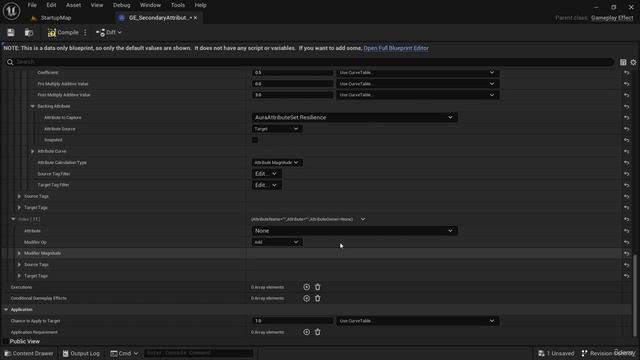Click the Unreal Engine logo icon

11,11
